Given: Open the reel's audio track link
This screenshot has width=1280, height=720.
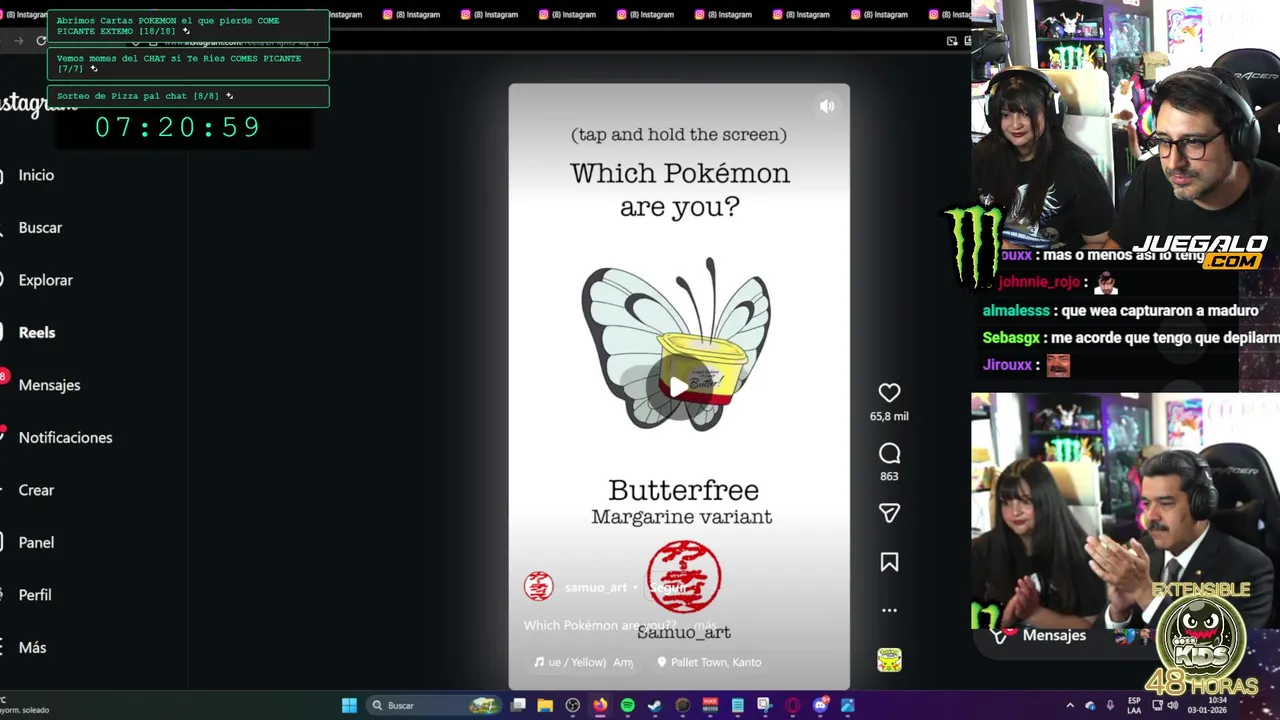Looking at the screenshot, I should click(584, 662).
